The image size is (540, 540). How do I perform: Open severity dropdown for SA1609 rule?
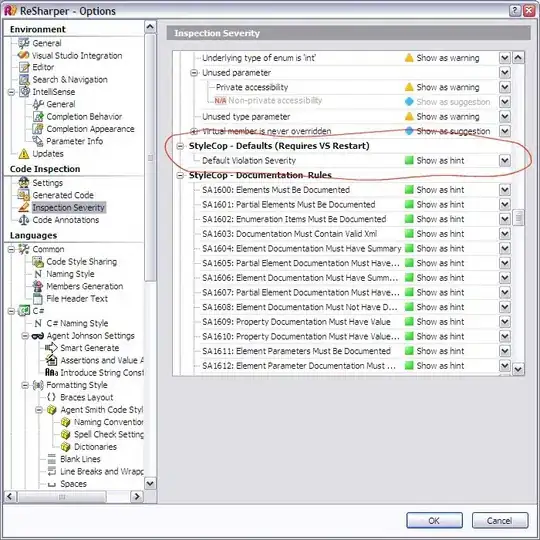tap(505, 322)
